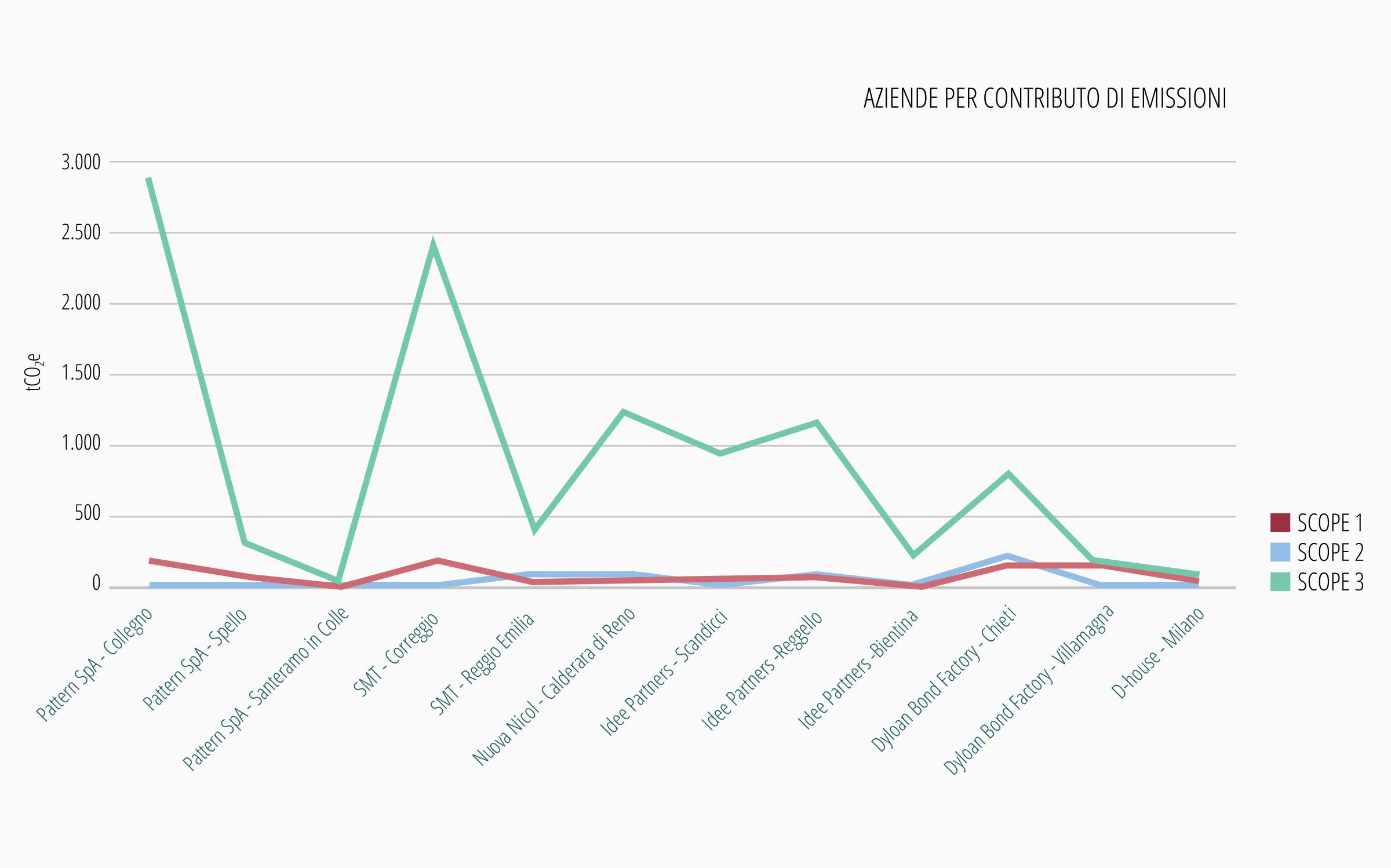Click the blue Scope 2 peak at Chieti
The image size is (1391, 868).
click(x=1007, y=556)
